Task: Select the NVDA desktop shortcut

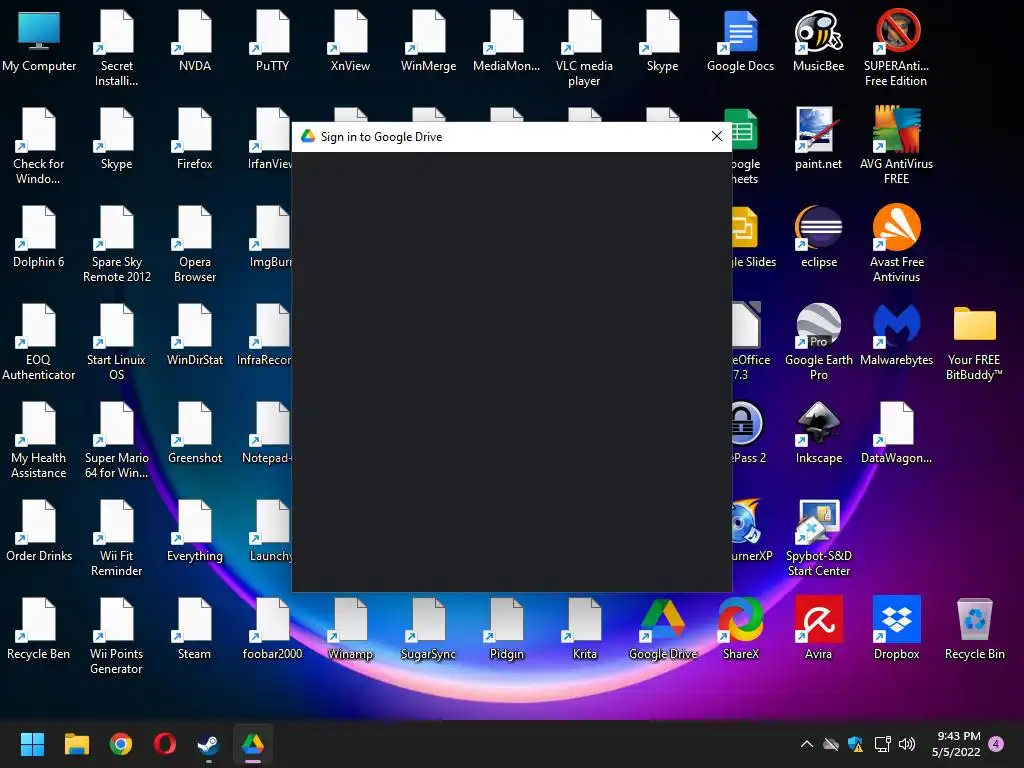Action: point(195,40)
